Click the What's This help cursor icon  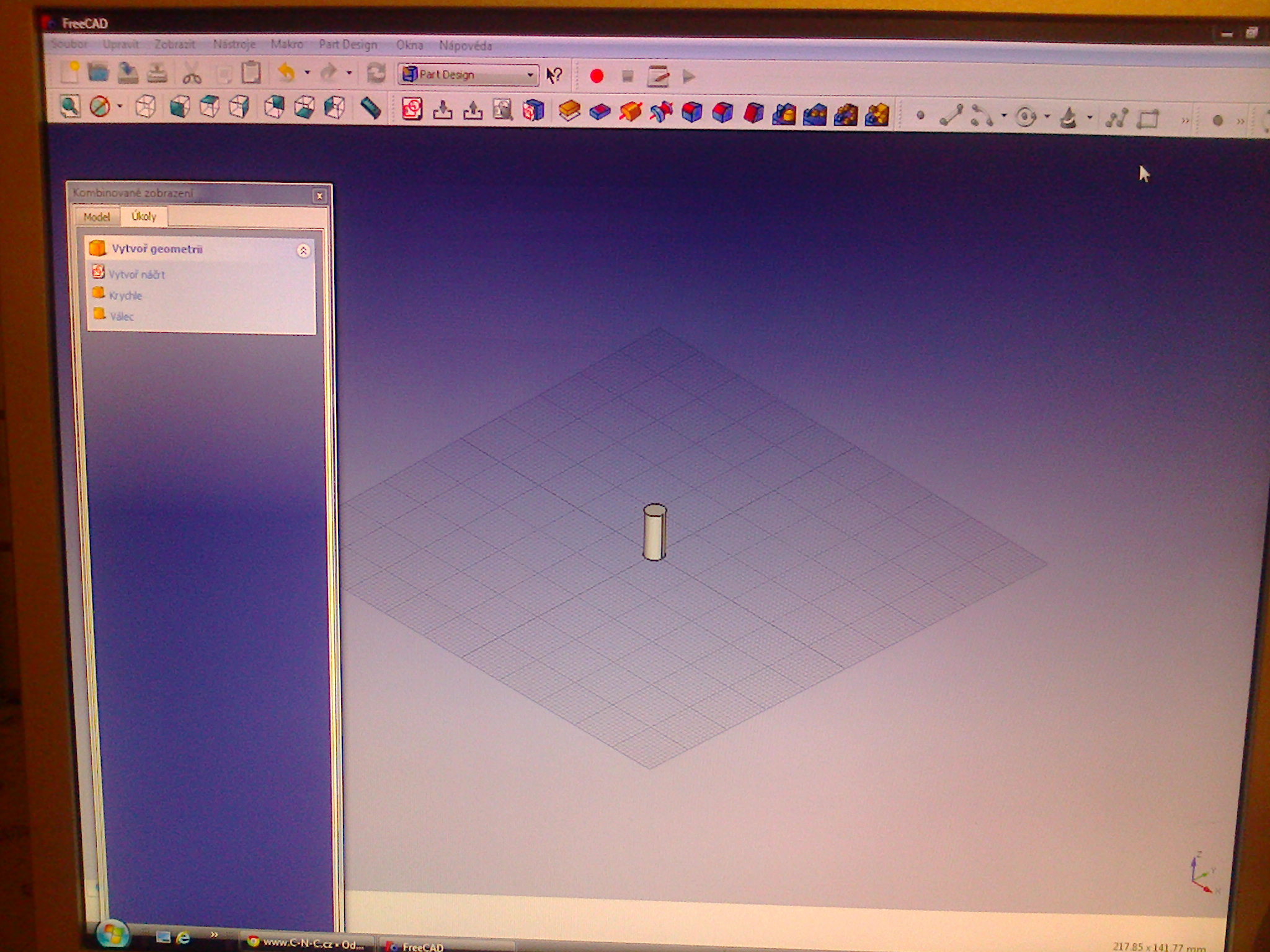tap(554, 76)
